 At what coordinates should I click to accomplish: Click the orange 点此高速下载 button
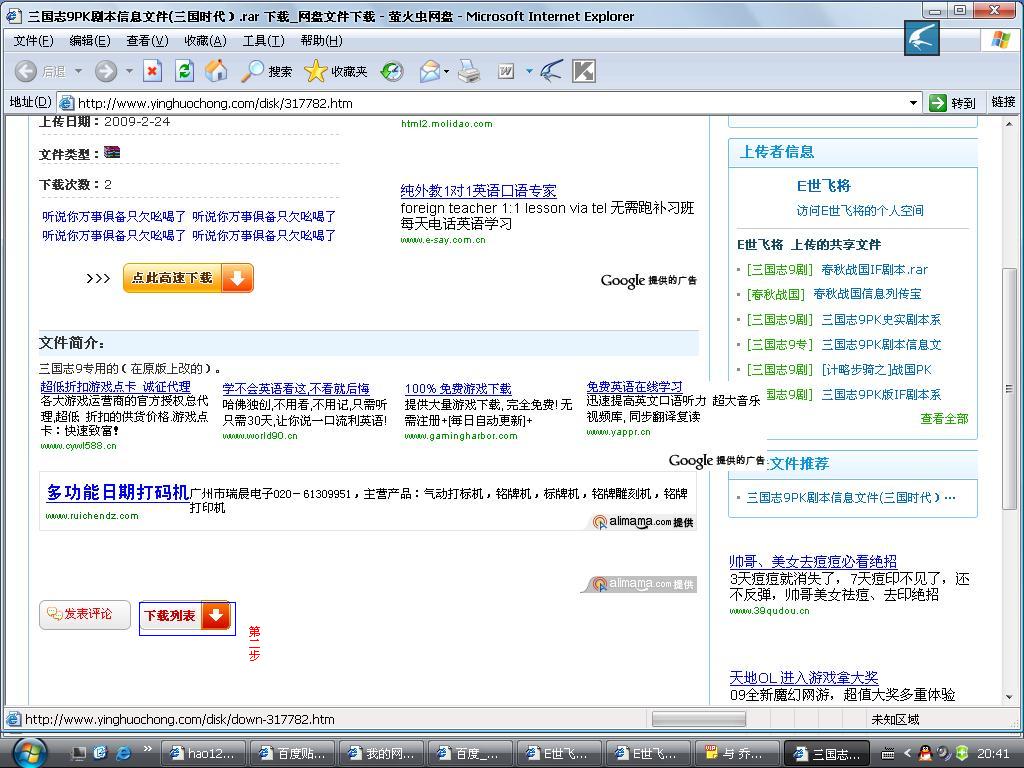[188, 278]
